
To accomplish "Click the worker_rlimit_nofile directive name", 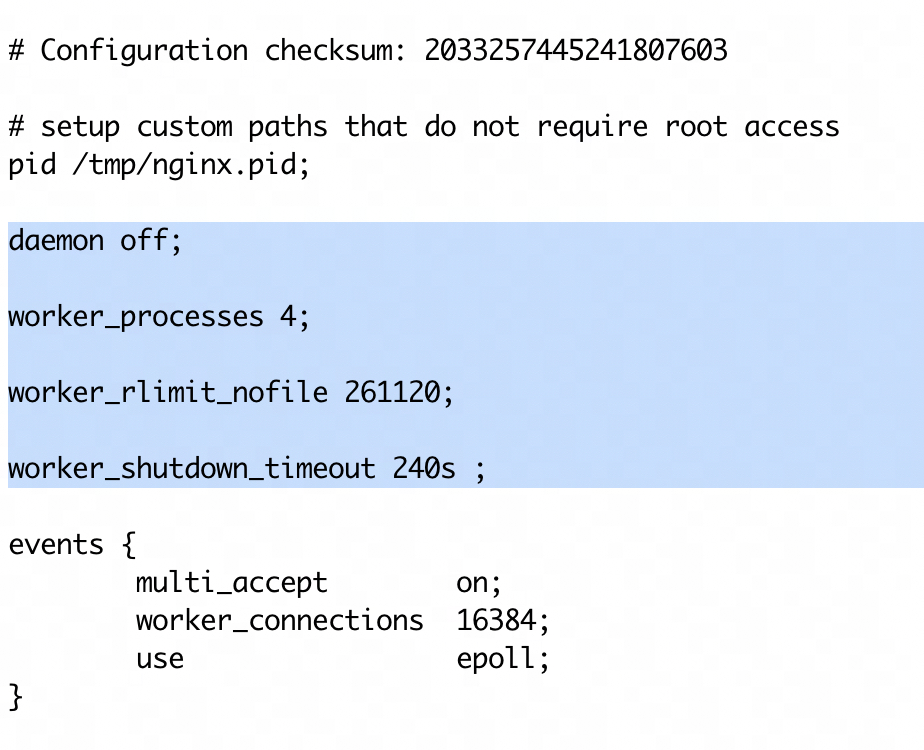I will point(168,392).
